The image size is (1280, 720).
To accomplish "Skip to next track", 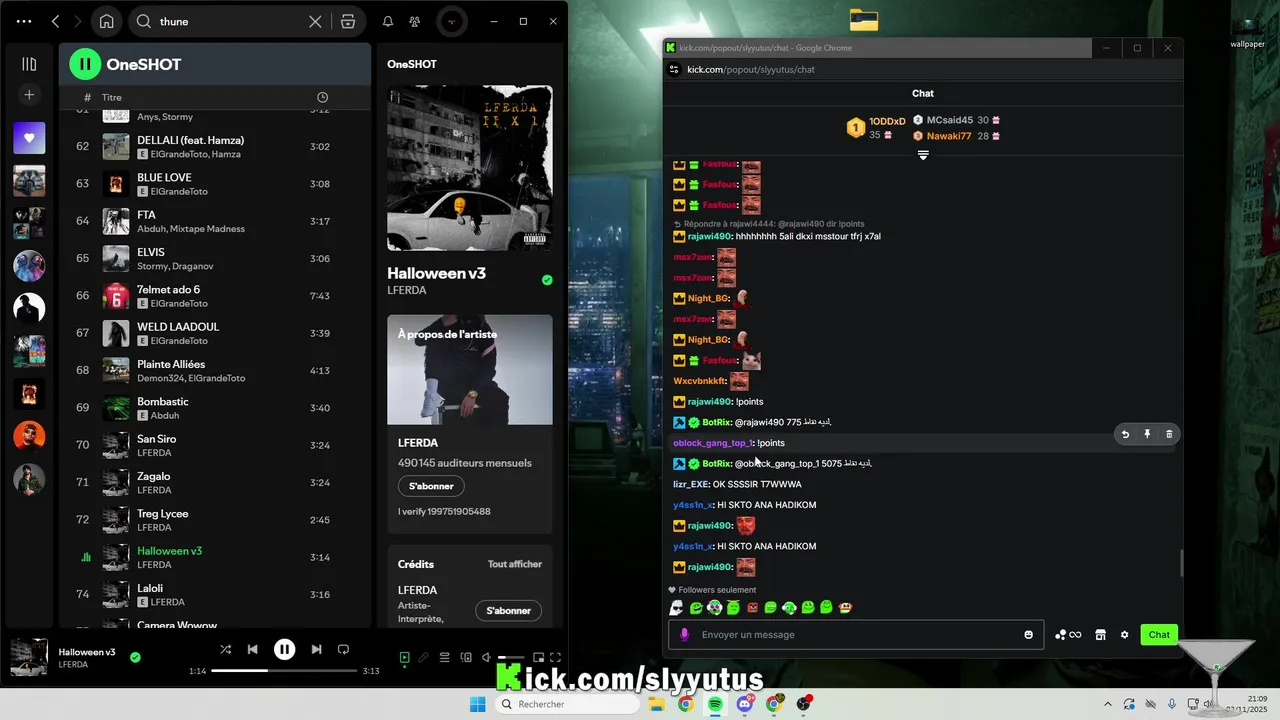I will coord(316,649).
